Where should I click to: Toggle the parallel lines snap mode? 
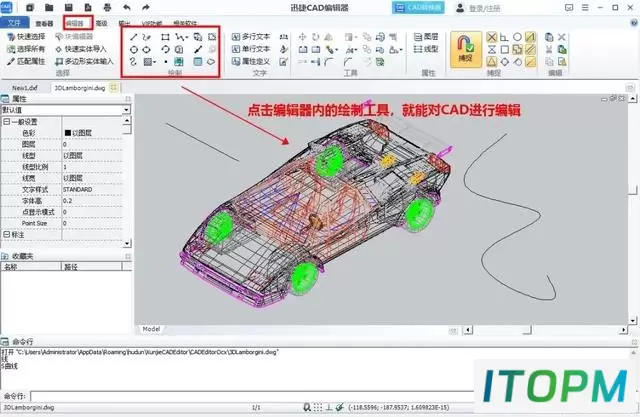(530, 50)
